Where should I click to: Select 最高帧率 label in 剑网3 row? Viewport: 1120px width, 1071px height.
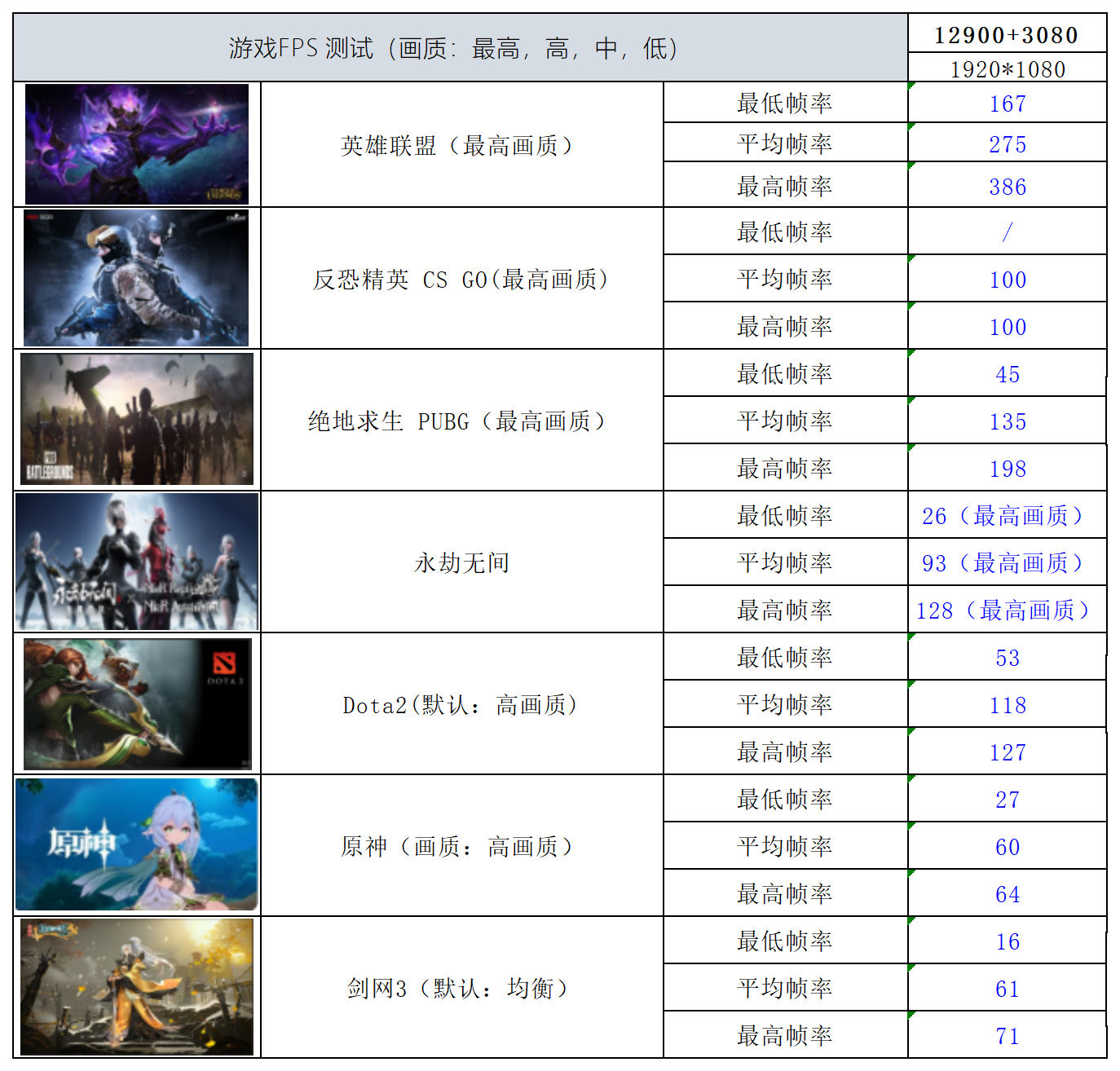tap(786, 1035)
